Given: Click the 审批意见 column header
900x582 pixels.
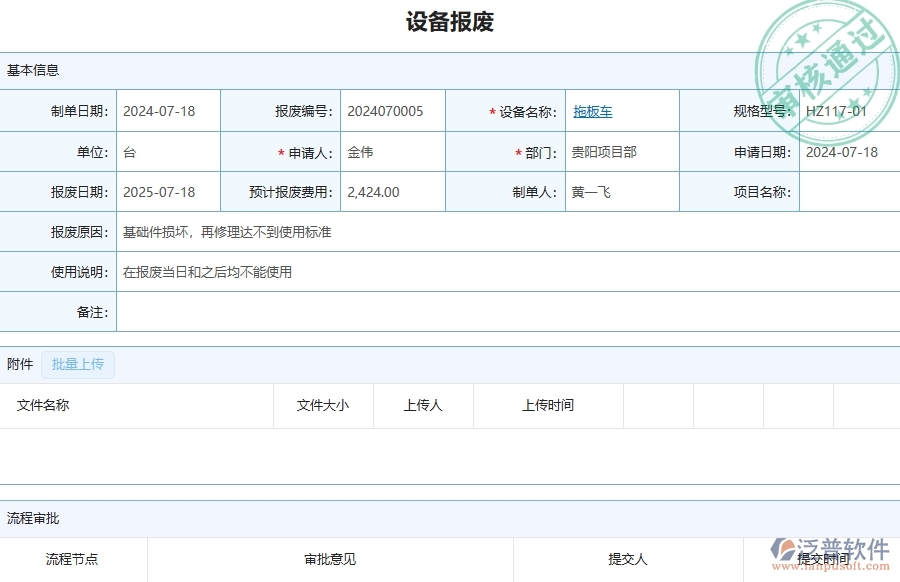Looking at the screenshot, I should (x=328, y=559).
